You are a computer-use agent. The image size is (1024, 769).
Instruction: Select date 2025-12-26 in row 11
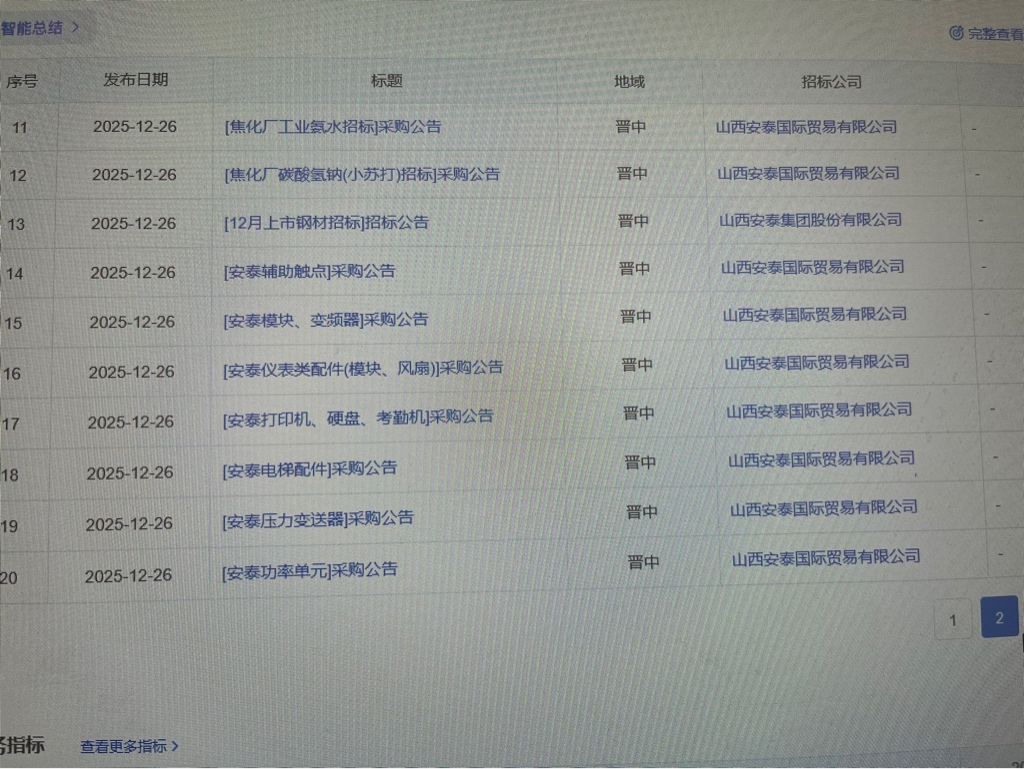point(135,126)
